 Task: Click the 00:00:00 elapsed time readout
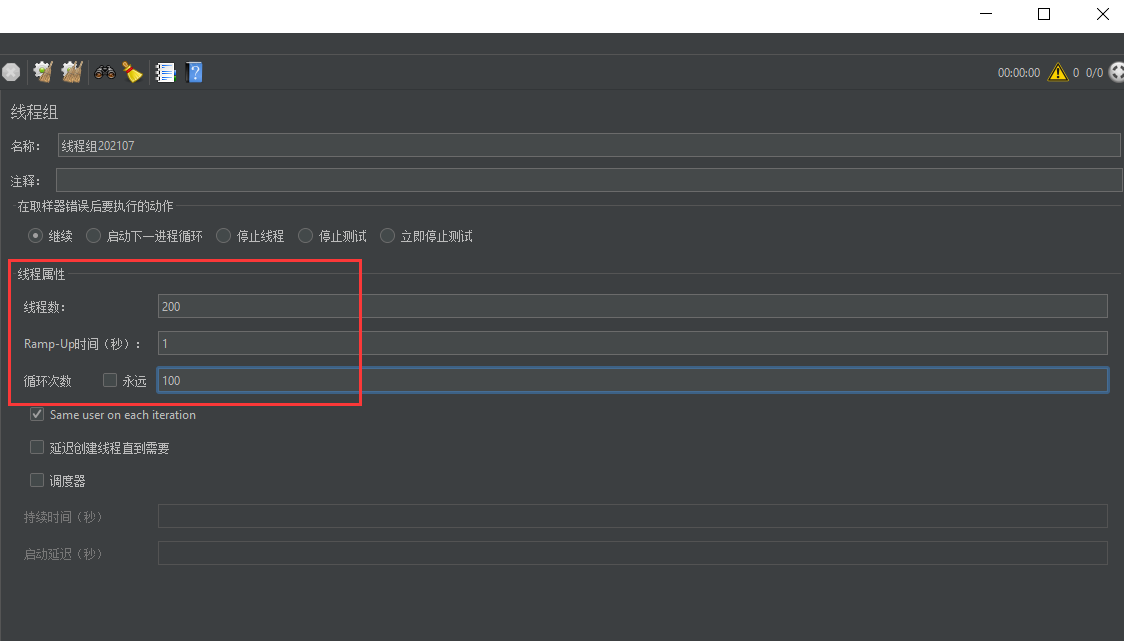click(x=1019, y=73)
